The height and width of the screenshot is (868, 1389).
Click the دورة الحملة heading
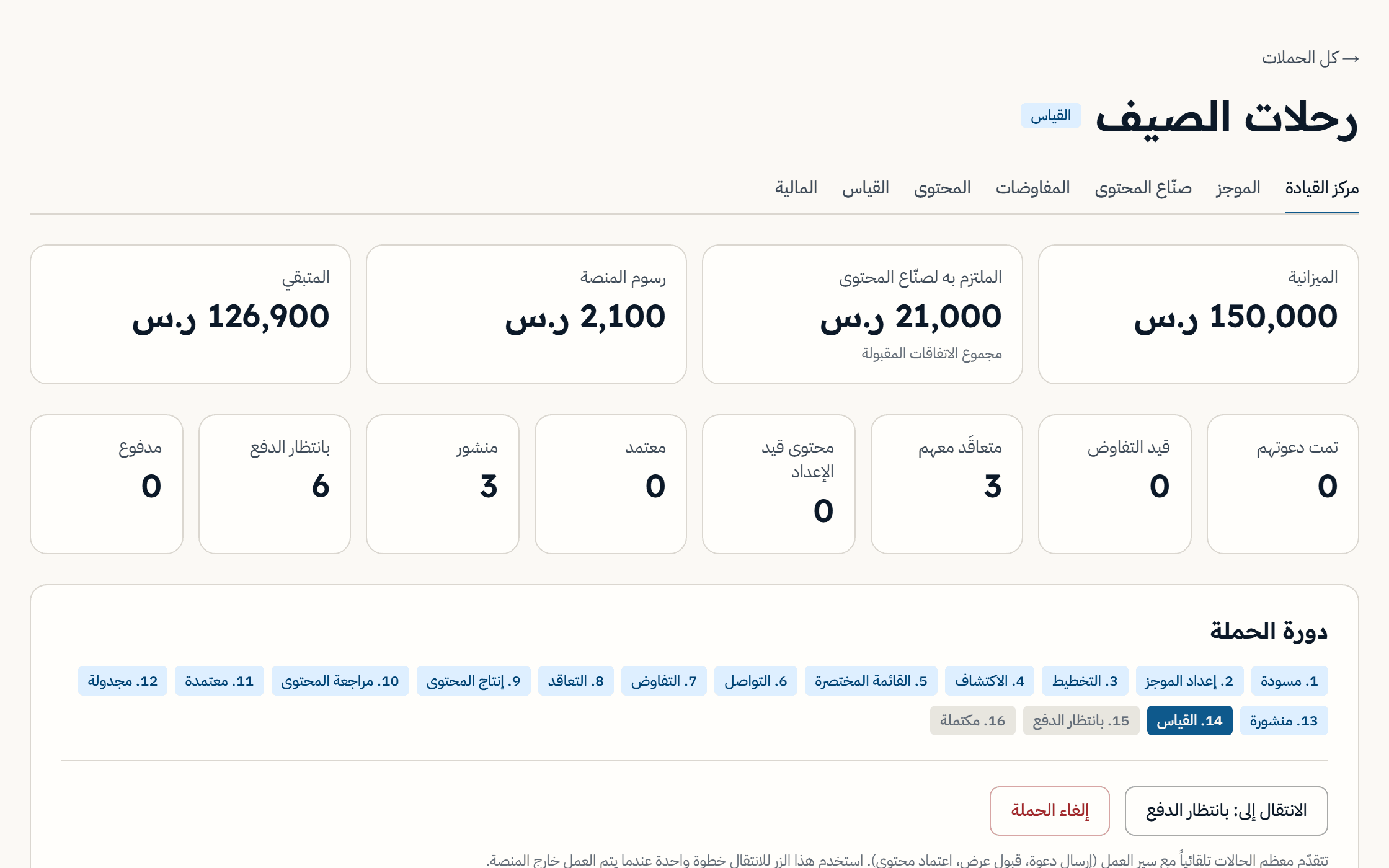pos(1269,631)
